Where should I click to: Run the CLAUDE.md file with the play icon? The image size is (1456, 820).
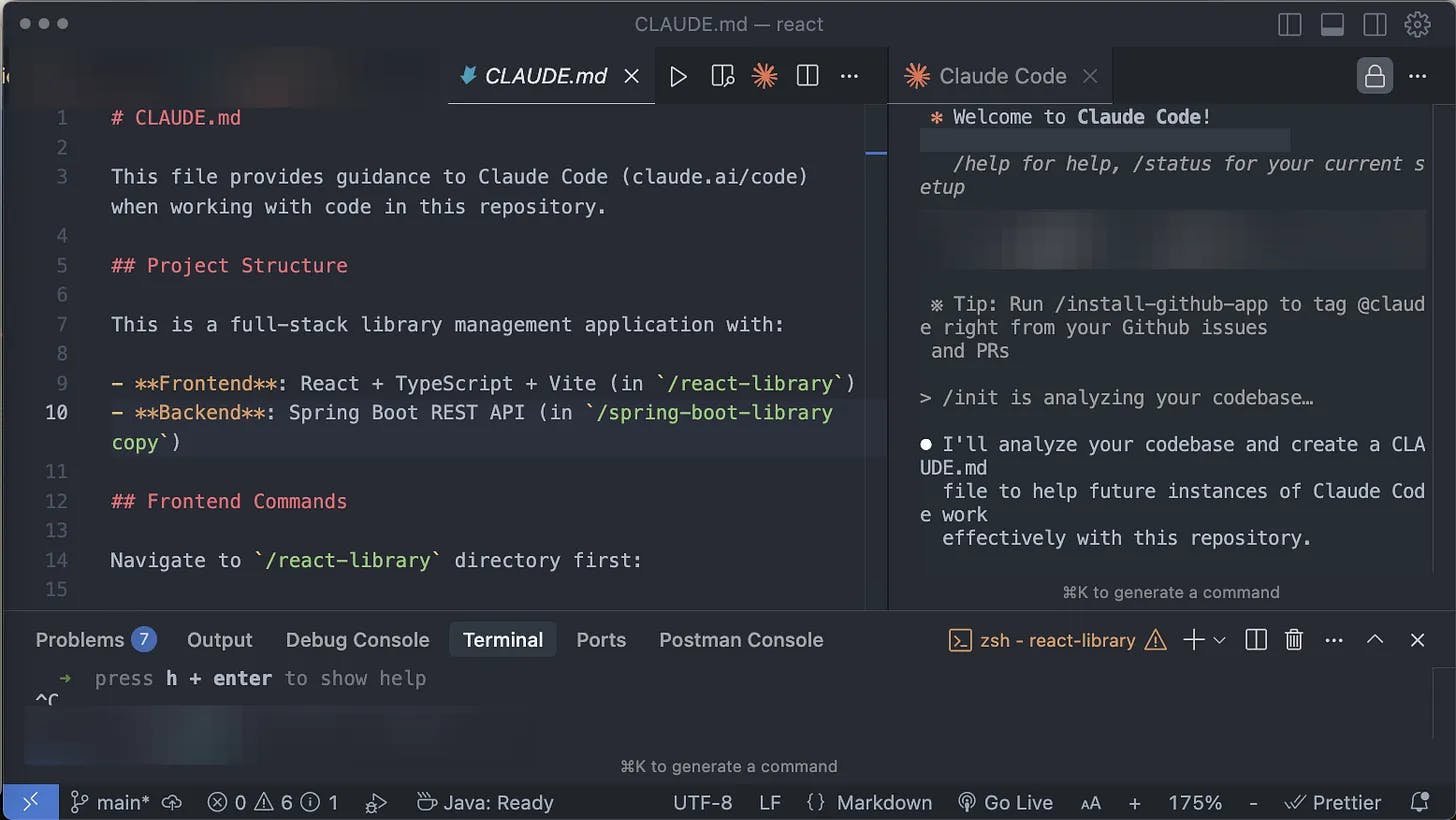[678, 75]
